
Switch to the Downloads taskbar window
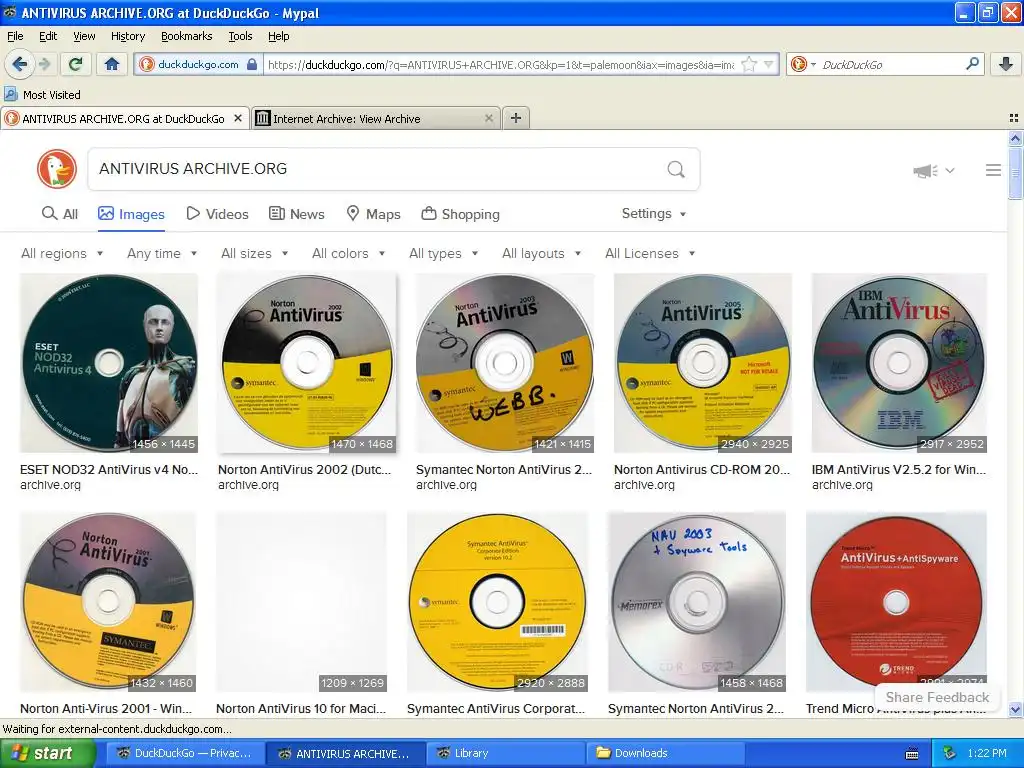[x=666, y=753]
